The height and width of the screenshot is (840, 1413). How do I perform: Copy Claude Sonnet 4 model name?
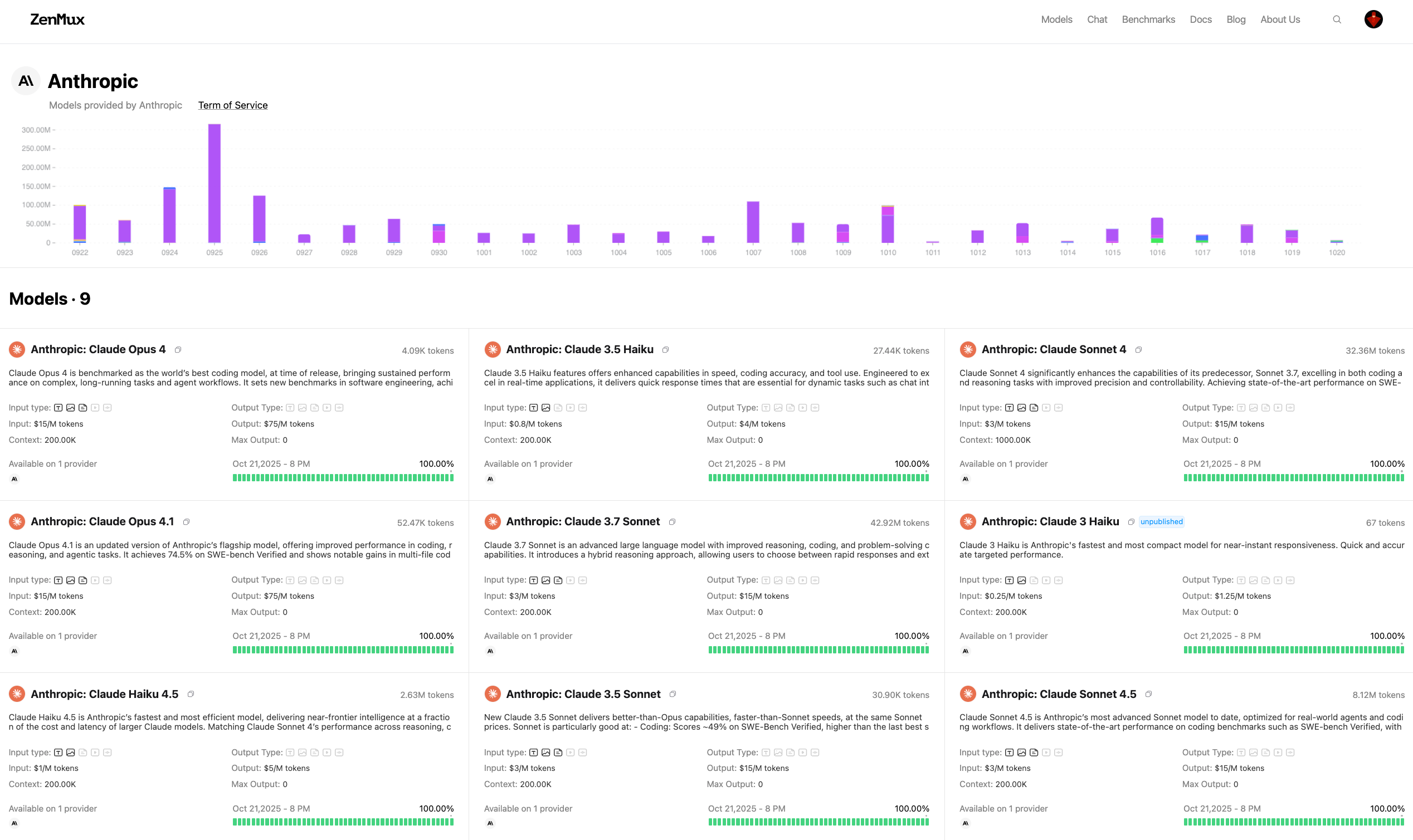[1138, 350]
